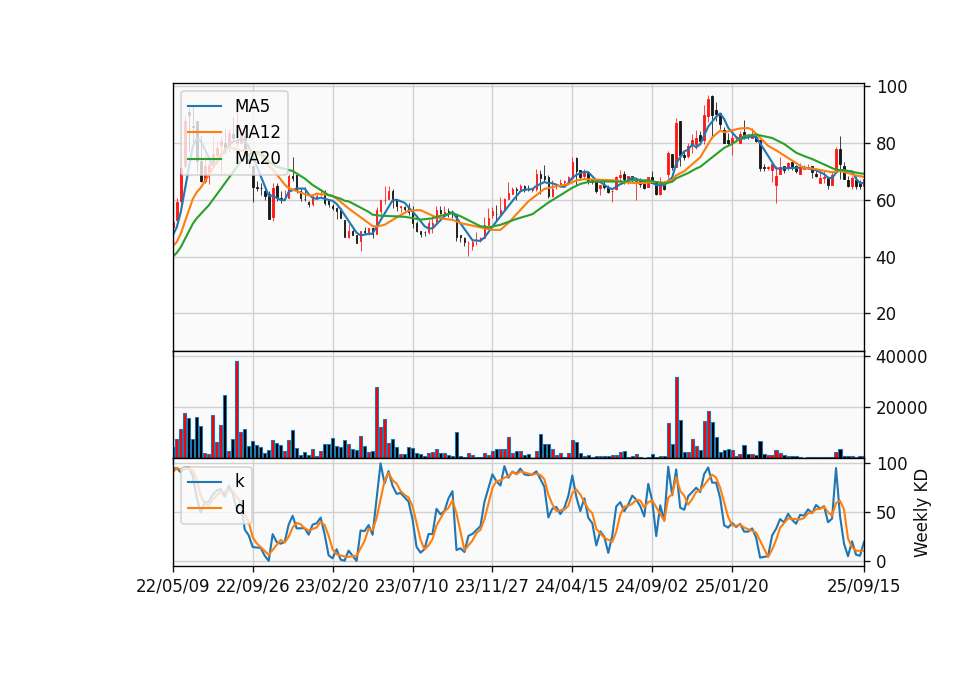Click the orange MA12 legend line sample

[204, 132]
